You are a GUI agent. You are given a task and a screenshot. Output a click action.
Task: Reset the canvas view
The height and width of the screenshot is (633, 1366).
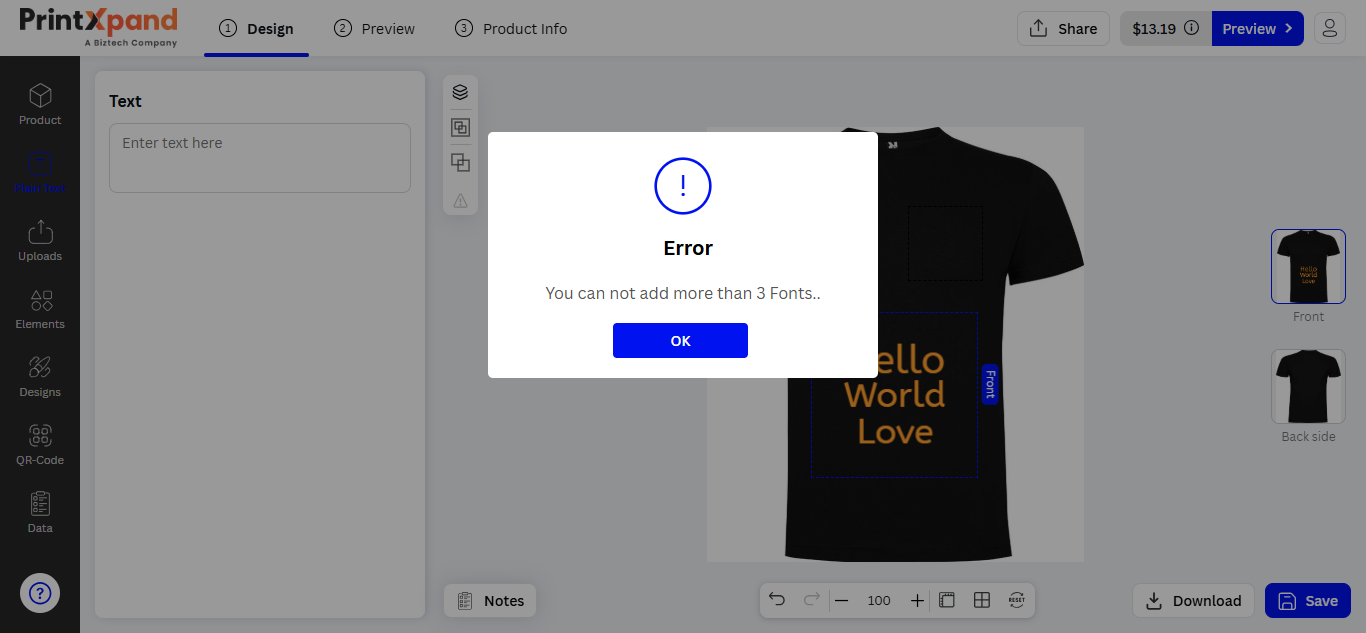tap(1017, 600)
